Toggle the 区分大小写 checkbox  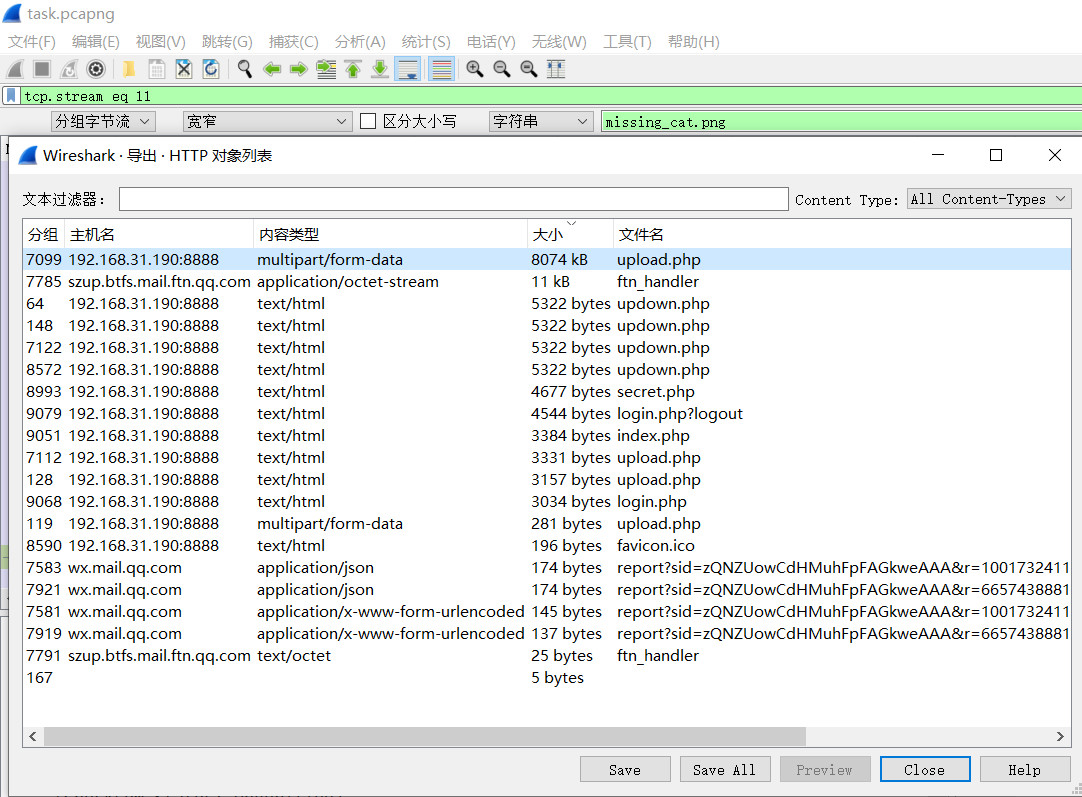coord(368,121)
